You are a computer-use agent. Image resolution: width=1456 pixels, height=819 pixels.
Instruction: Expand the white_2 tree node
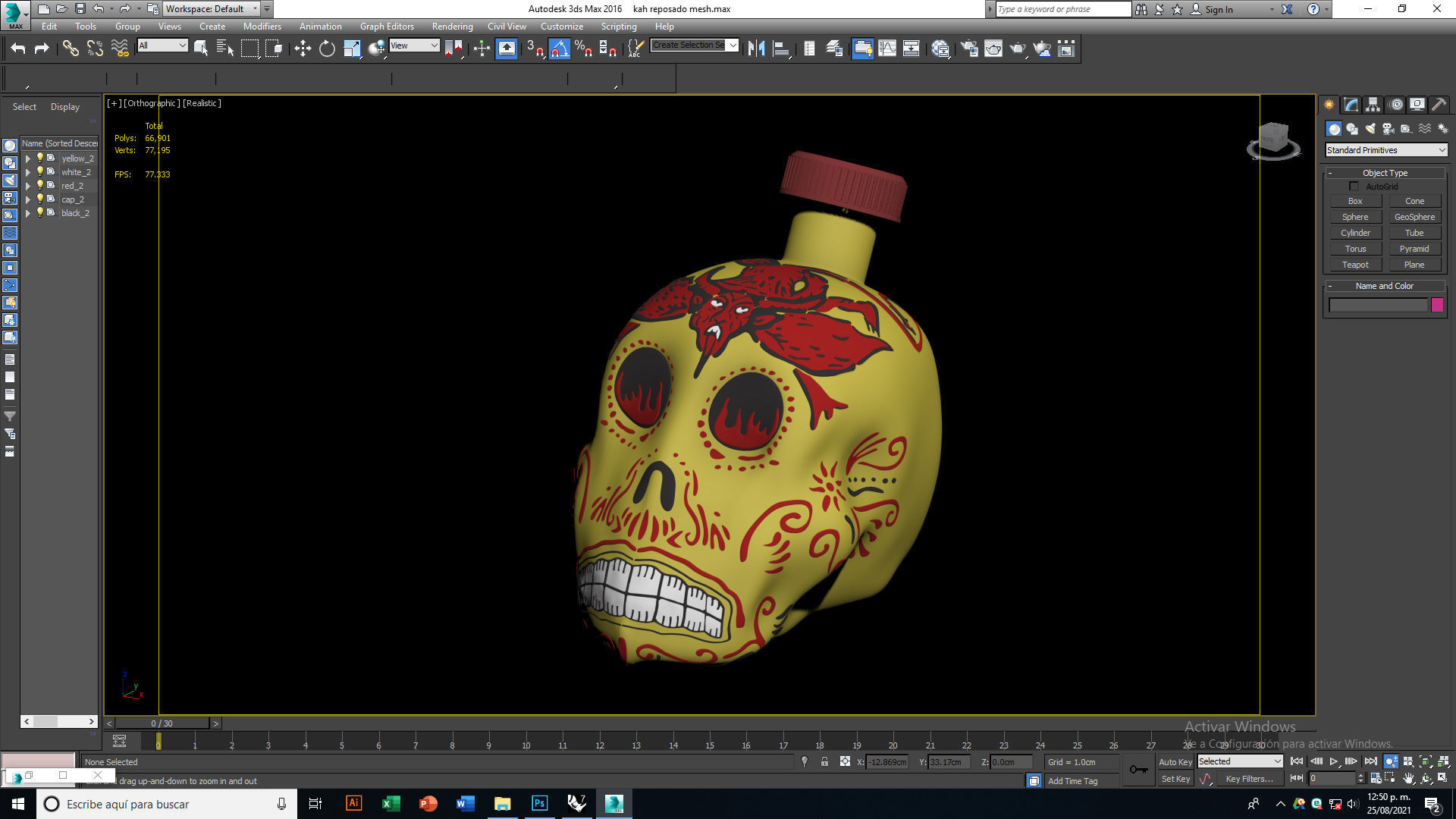[28, 172]
